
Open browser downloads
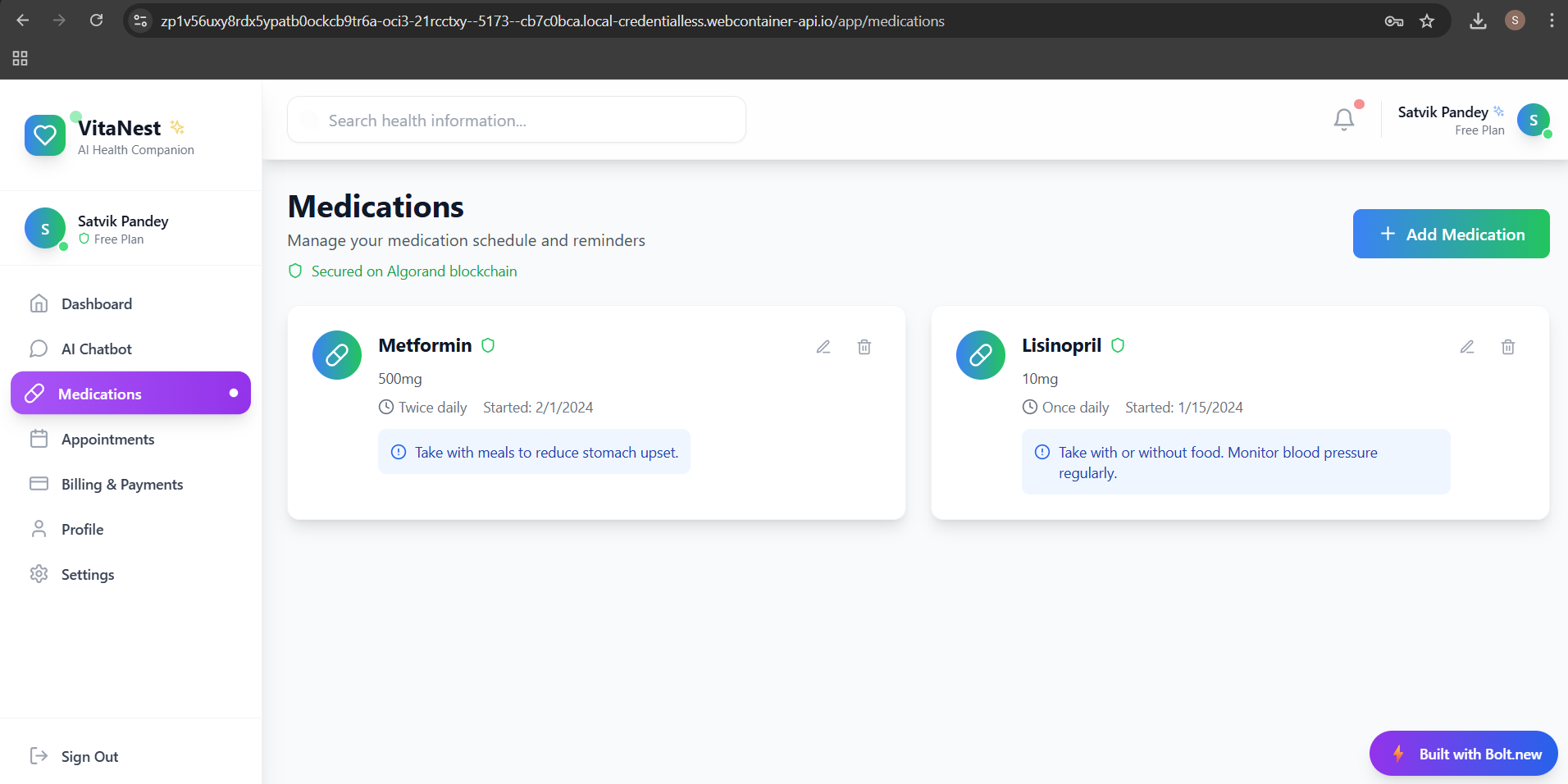pos(1478,21)
